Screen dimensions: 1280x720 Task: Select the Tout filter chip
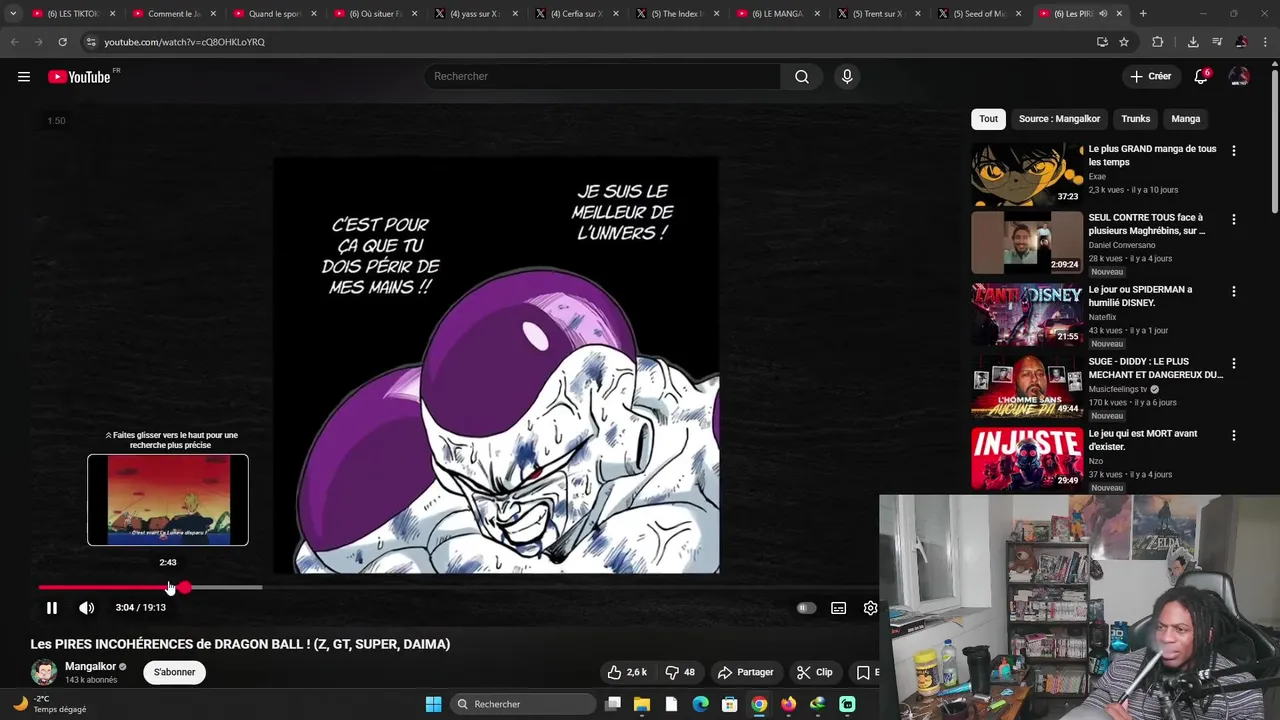click(x=988, y=119)
